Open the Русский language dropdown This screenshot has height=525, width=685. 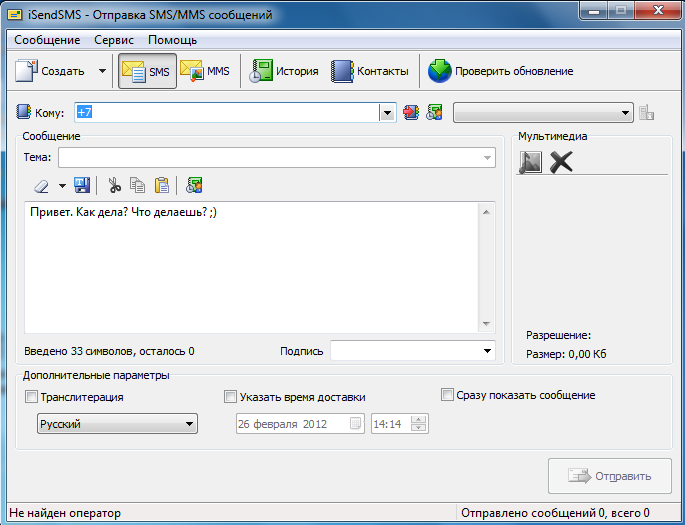pyautogui.click(x=118, y=424)
